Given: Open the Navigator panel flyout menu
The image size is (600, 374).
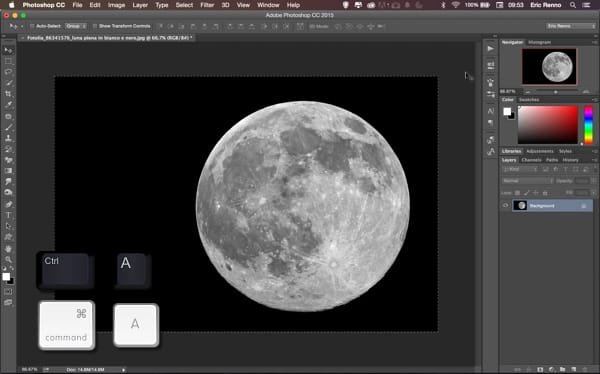Looking at the screenshot, I should click(x=595, y=42).
